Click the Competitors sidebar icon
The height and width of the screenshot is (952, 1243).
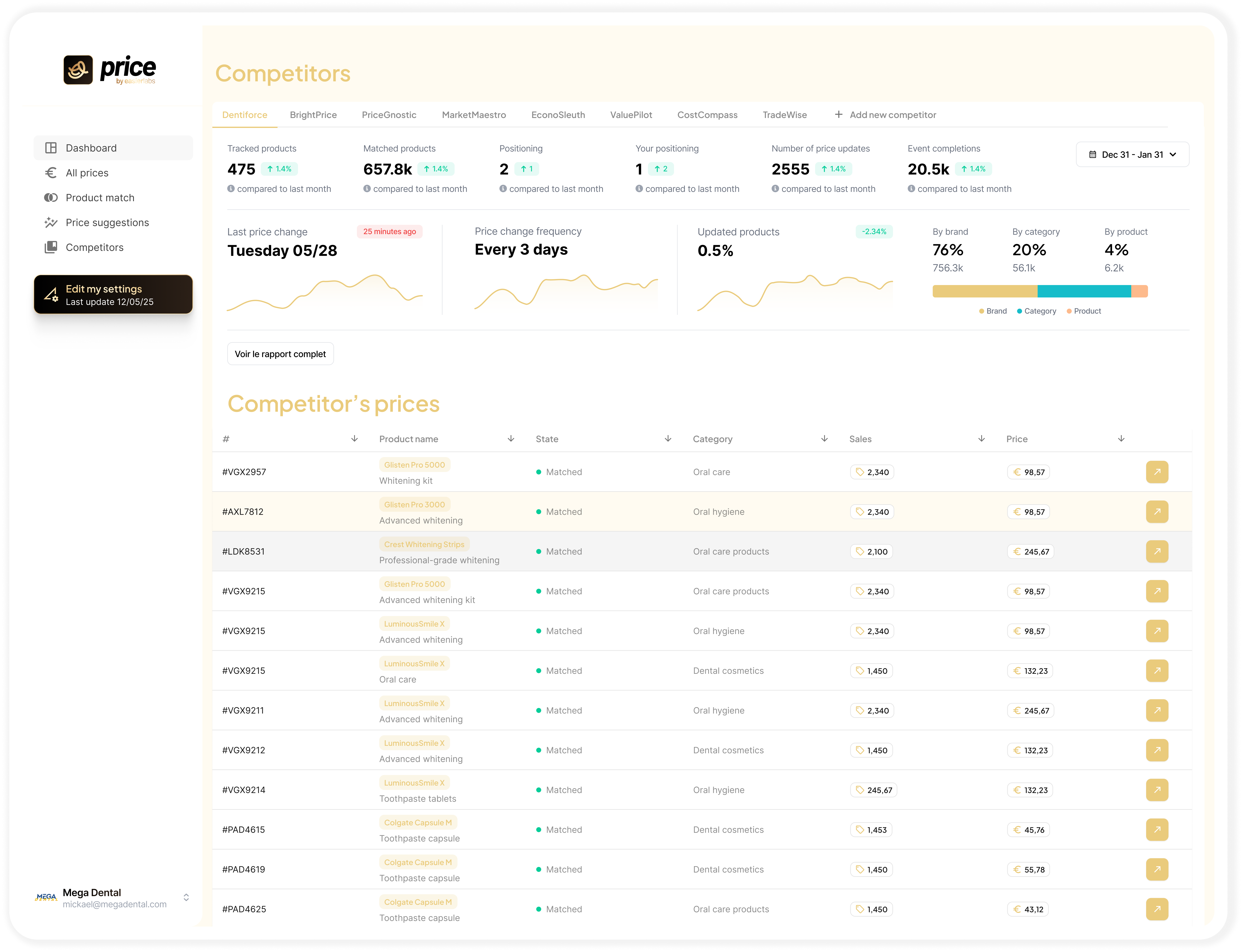(x=51, y=247)
